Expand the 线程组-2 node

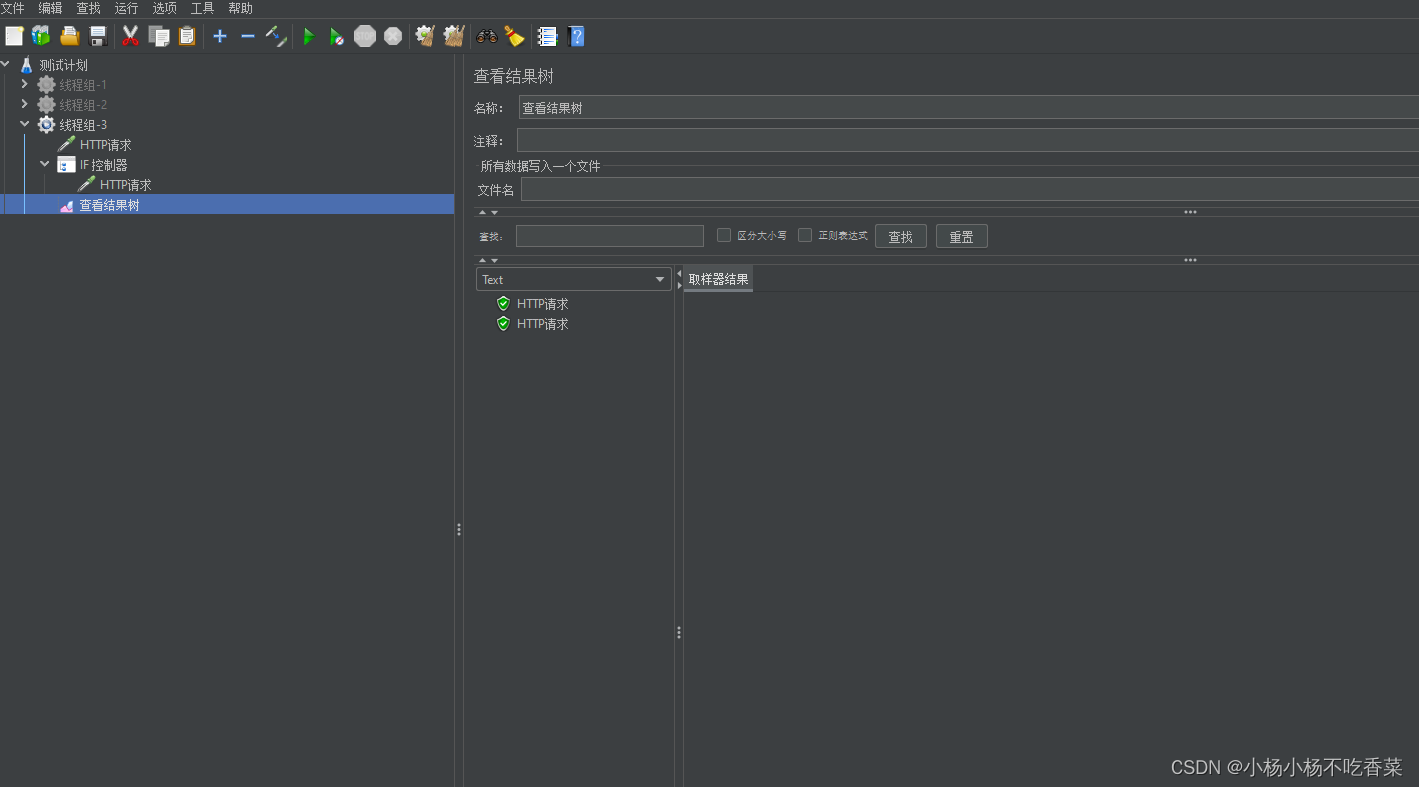25,105
